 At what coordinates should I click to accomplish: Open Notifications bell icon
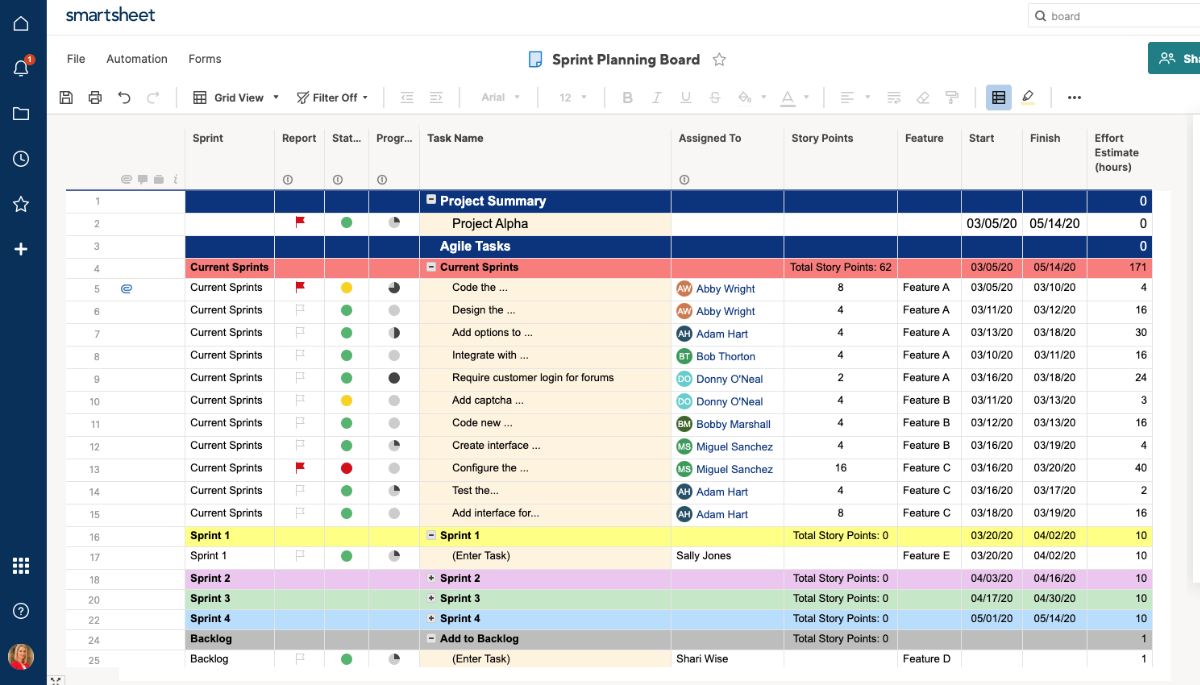click(20, 68)
